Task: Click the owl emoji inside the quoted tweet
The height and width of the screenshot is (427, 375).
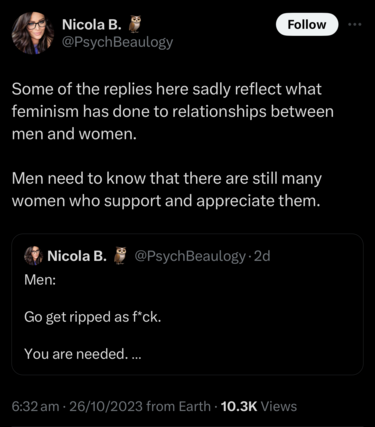Action: click(120, 256)
